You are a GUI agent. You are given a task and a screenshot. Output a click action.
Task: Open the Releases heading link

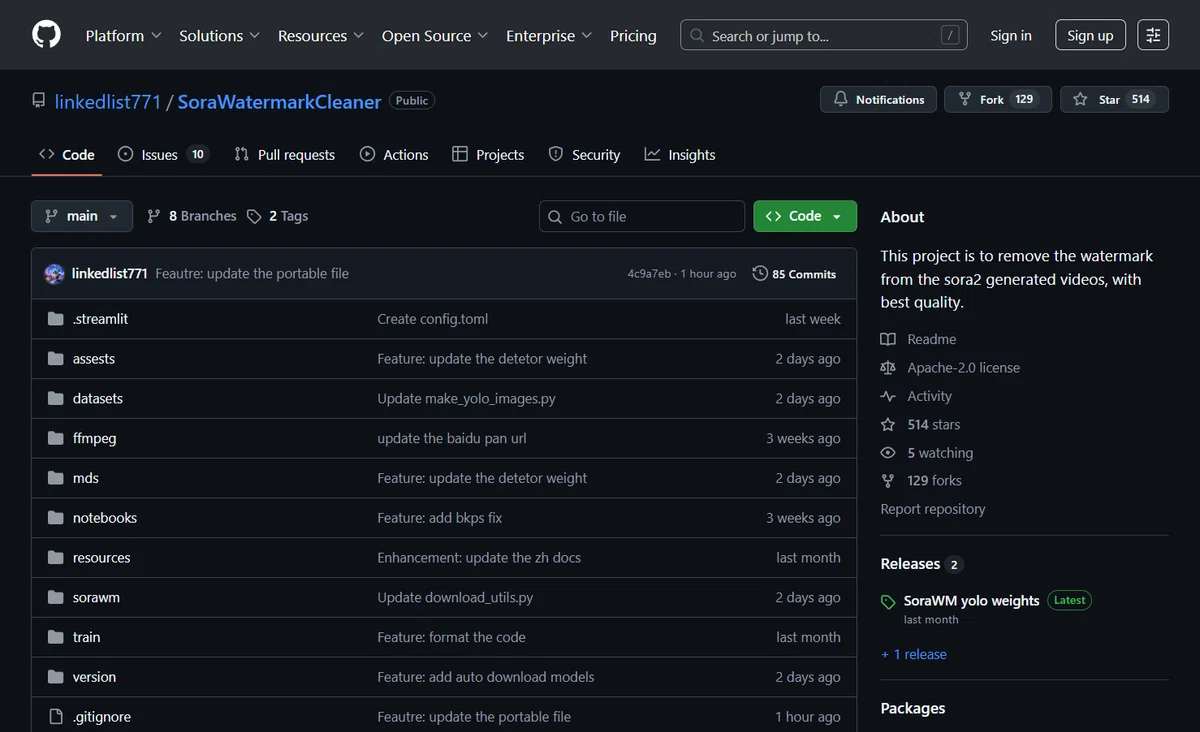click(x=921, y=564)
